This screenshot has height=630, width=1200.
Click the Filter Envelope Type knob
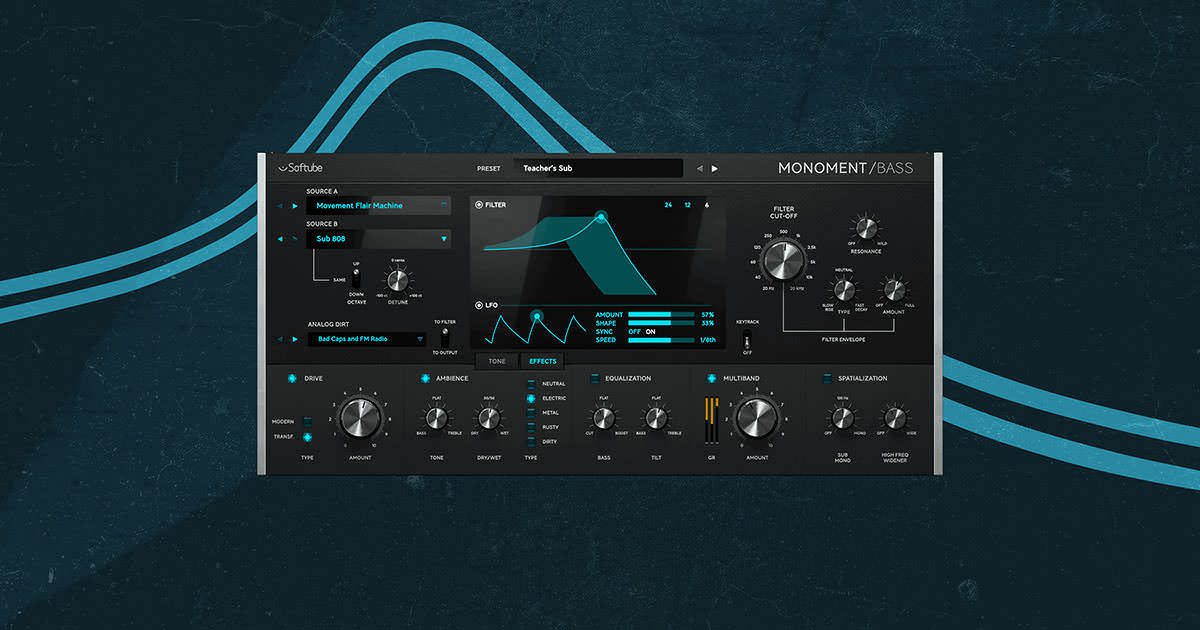[x=844, y=289]
